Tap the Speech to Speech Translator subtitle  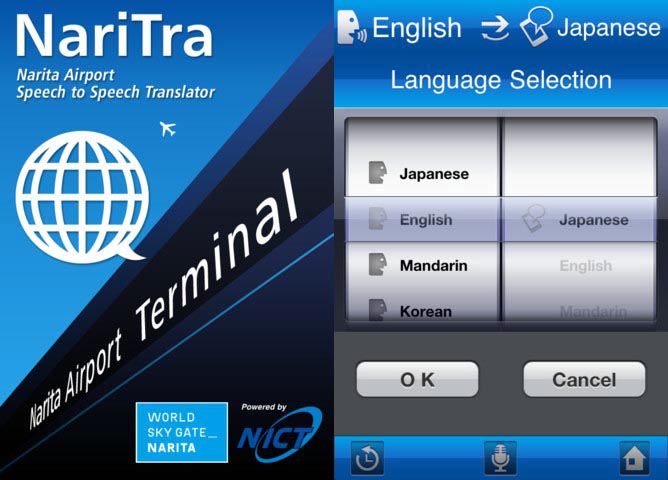click(115, 92)
